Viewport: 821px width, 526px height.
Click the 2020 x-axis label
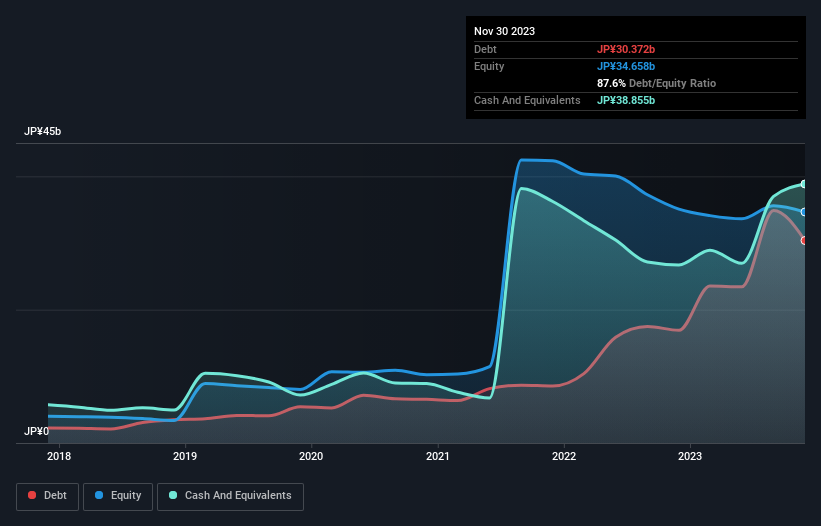click(x=311, y=456)
